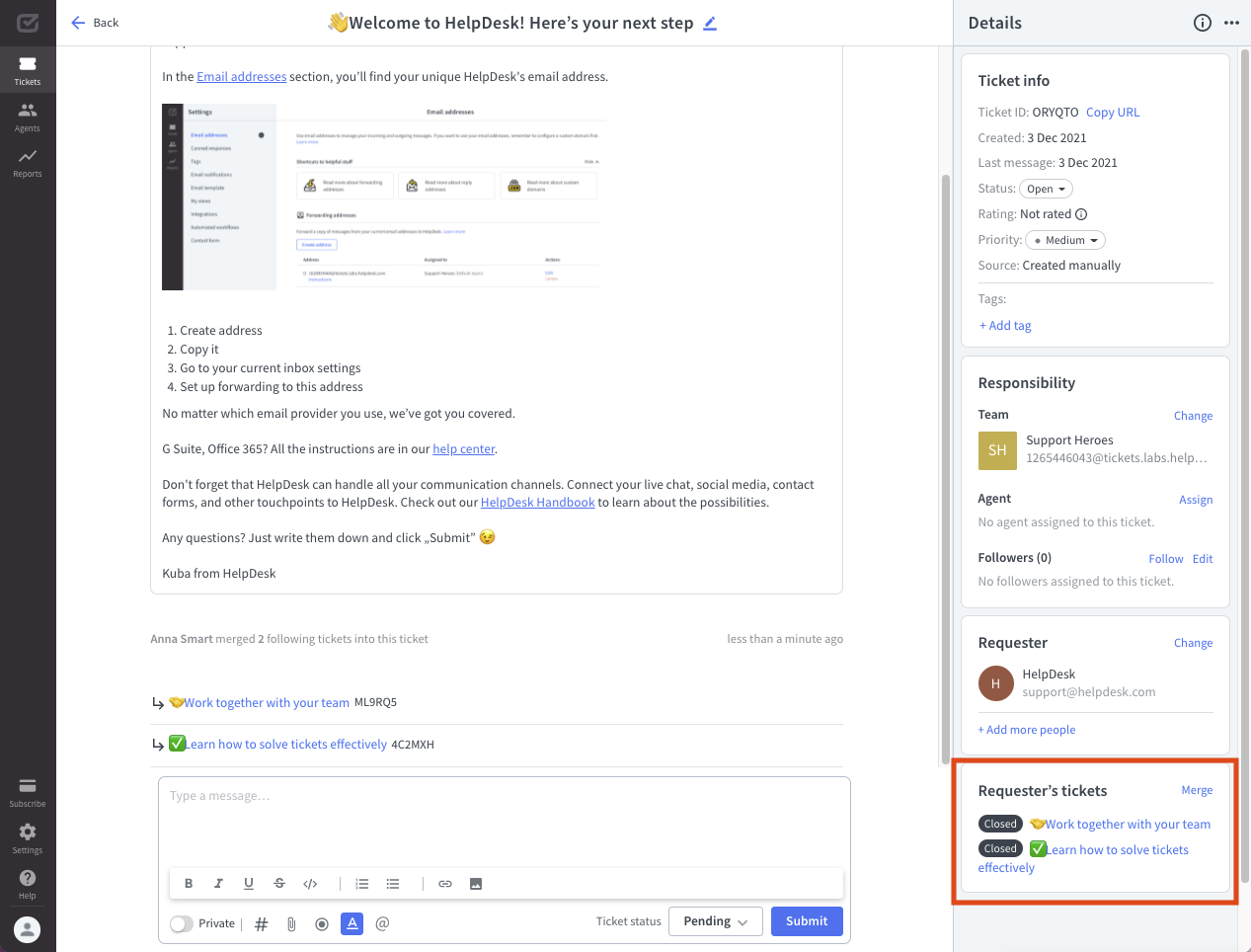
Task: Open the Priority Medium dropdown
Action: (1065, 240)
